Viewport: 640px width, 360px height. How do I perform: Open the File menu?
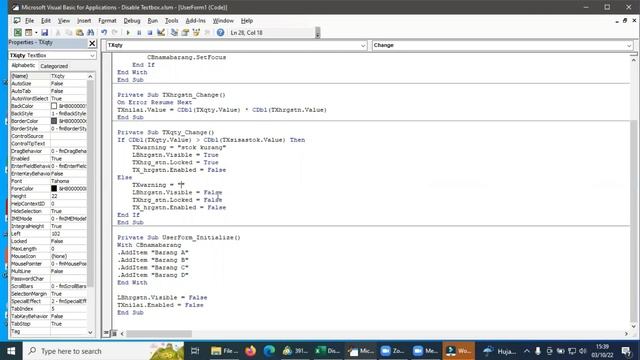(x=29, y=20)
